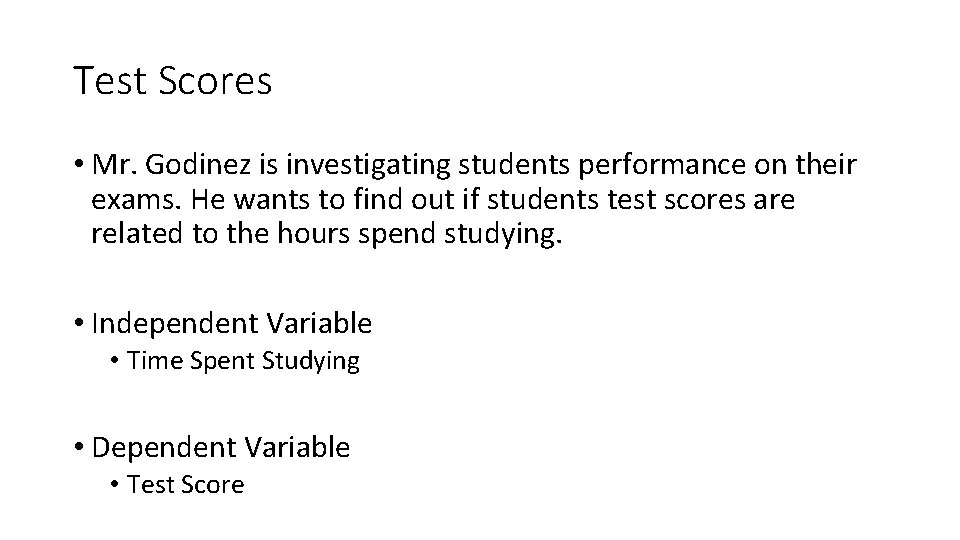This screenshot has height=540, width=960.
Task: Select the "Independent Variable" bullet text
Action: click(x=231, y=323)
